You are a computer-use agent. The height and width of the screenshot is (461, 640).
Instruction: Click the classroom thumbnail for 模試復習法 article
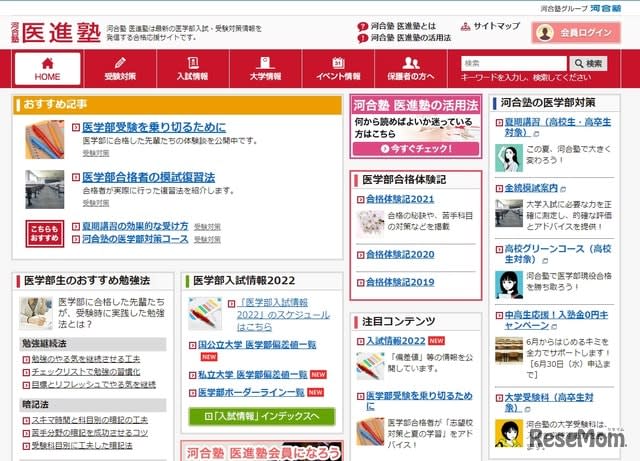[44, 189]
